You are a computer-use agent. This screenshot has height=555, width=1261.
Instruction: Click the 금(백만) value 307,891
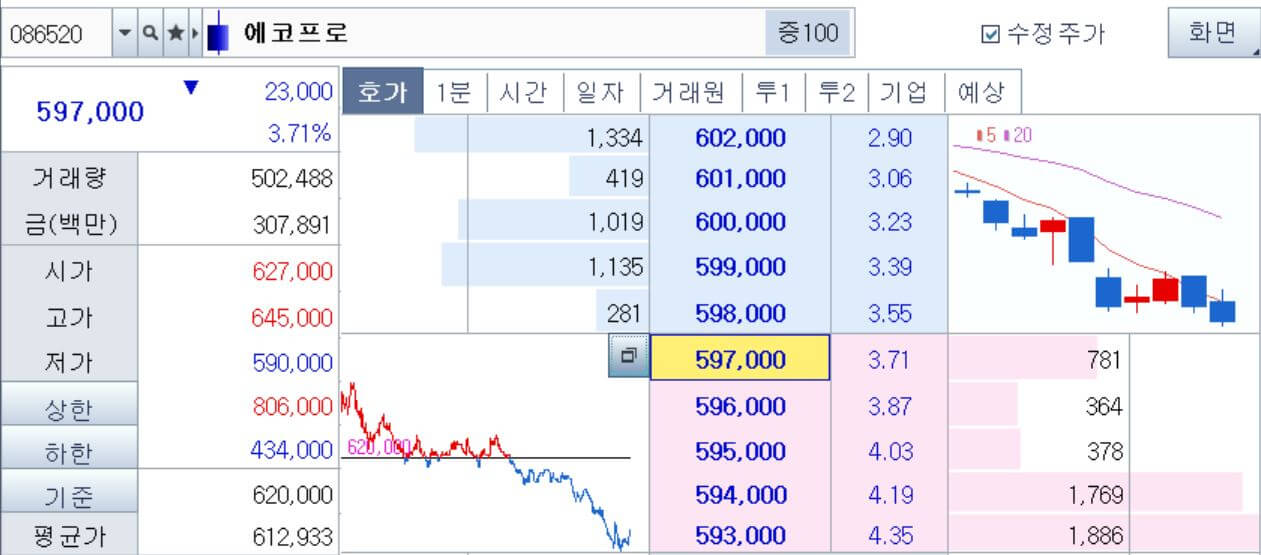pos(292,226)
